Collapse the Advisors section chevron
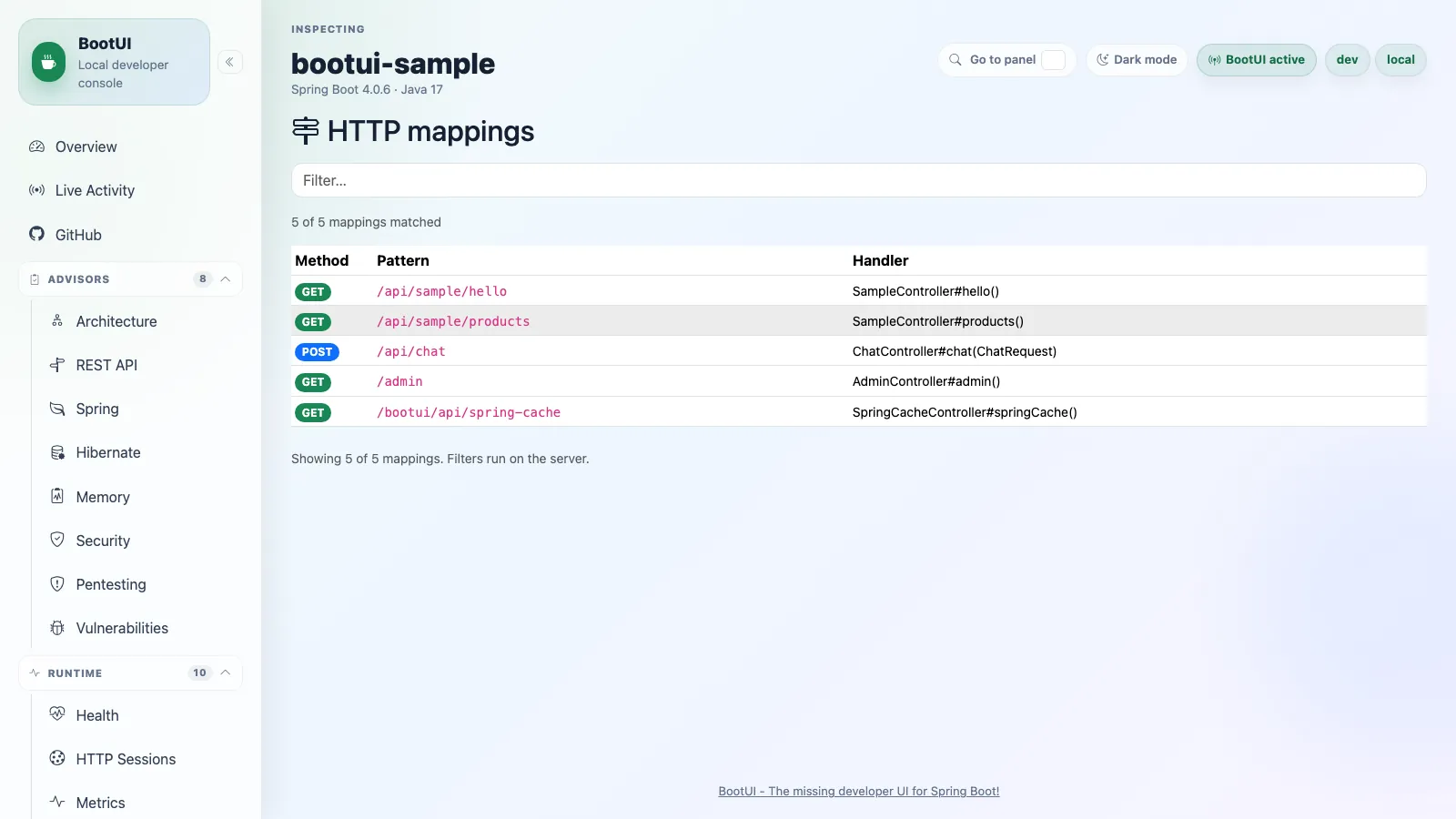This screenshot has width=1456, height=819. point(226,279)
